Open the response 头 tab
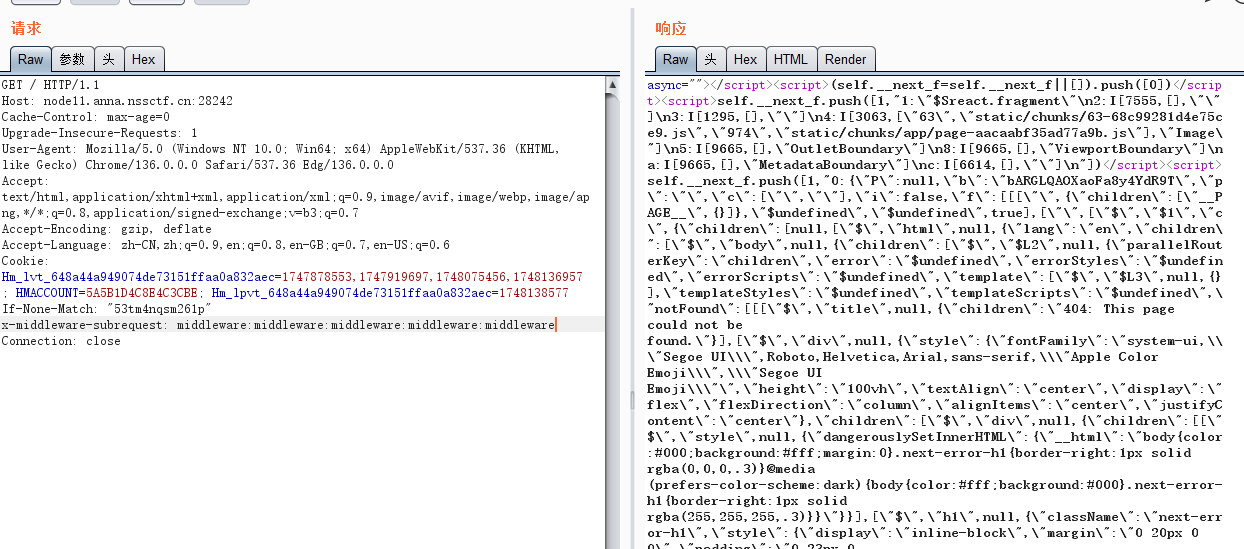Screen dimensions: 1244x549 pyautogui.click(x=710, y=59)
